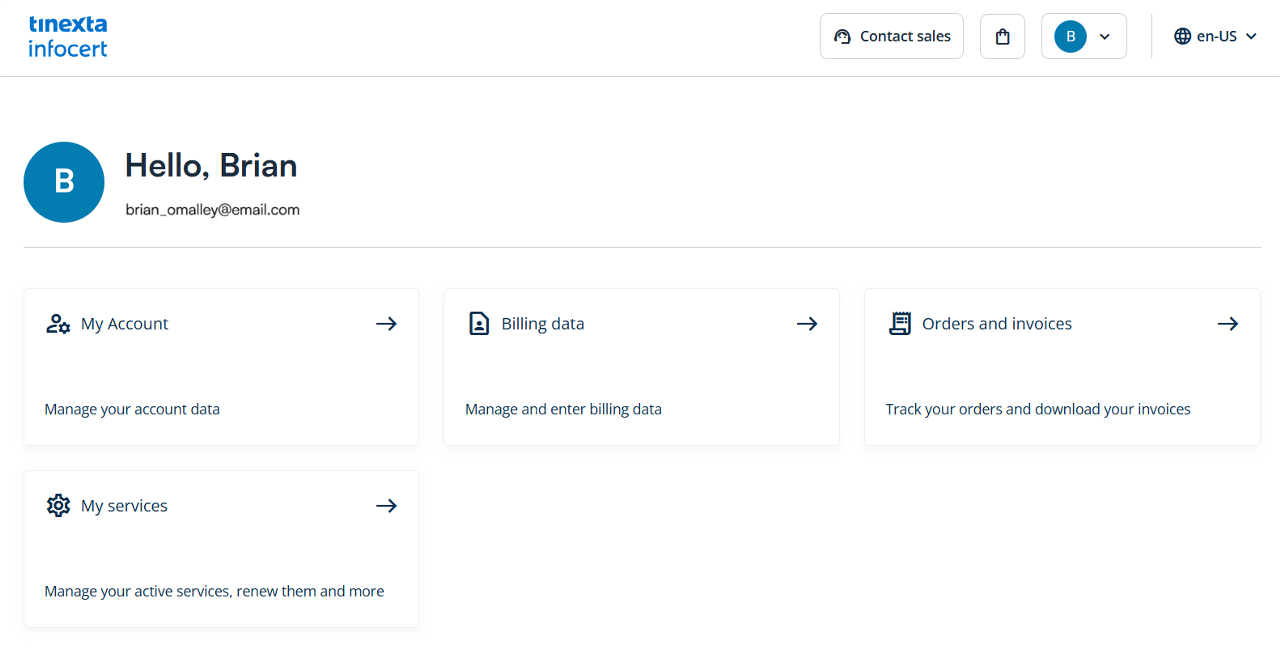Viewport: 1280px width, 653px height.
Task: Open the shopping bag cart icon
Action: click(x=1002, y=36)
